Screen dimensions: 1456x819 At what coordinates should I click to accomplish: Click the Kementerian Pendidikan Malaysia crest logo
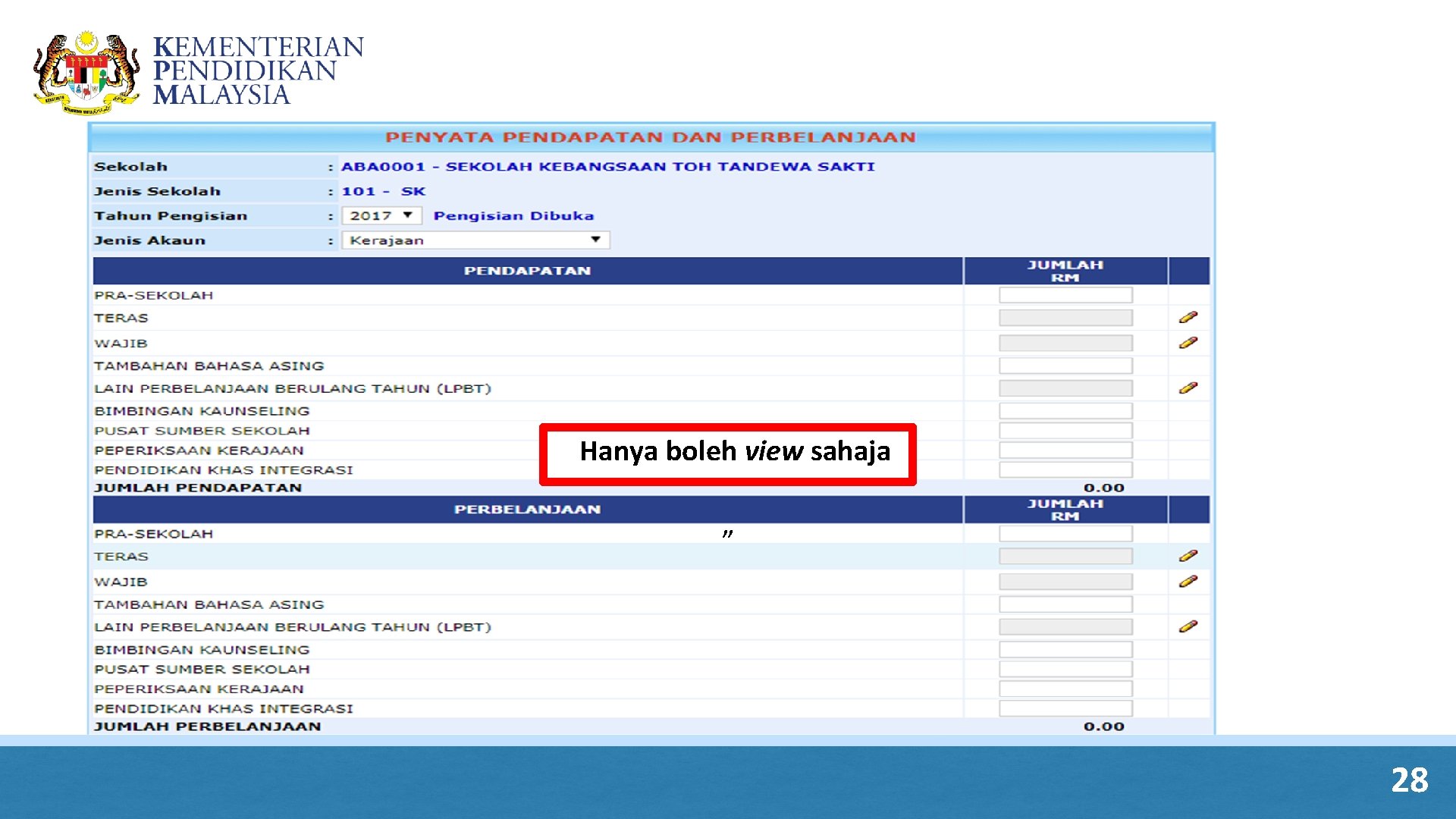point(86,71)
